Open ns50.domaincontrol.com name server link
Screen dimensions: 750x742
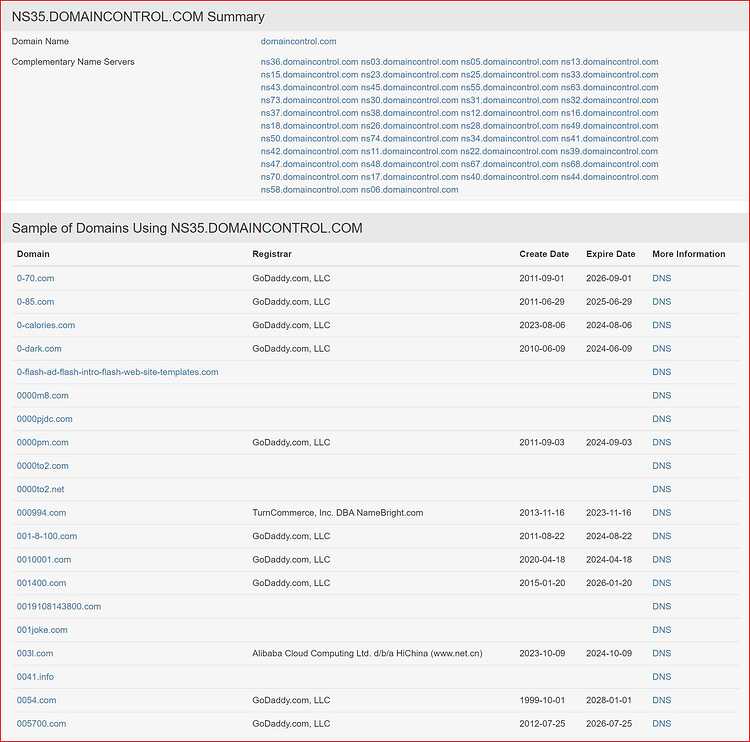[309, 138]
